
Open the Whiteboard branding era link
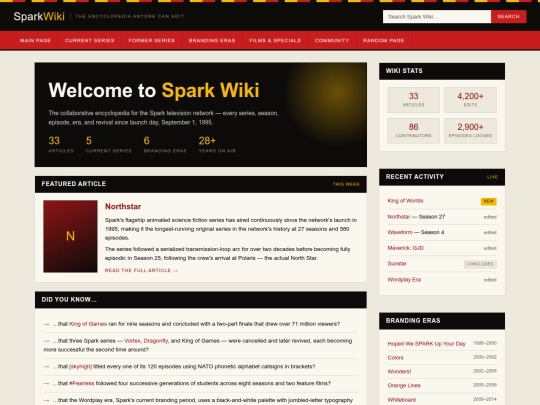(x=402, y=399)
